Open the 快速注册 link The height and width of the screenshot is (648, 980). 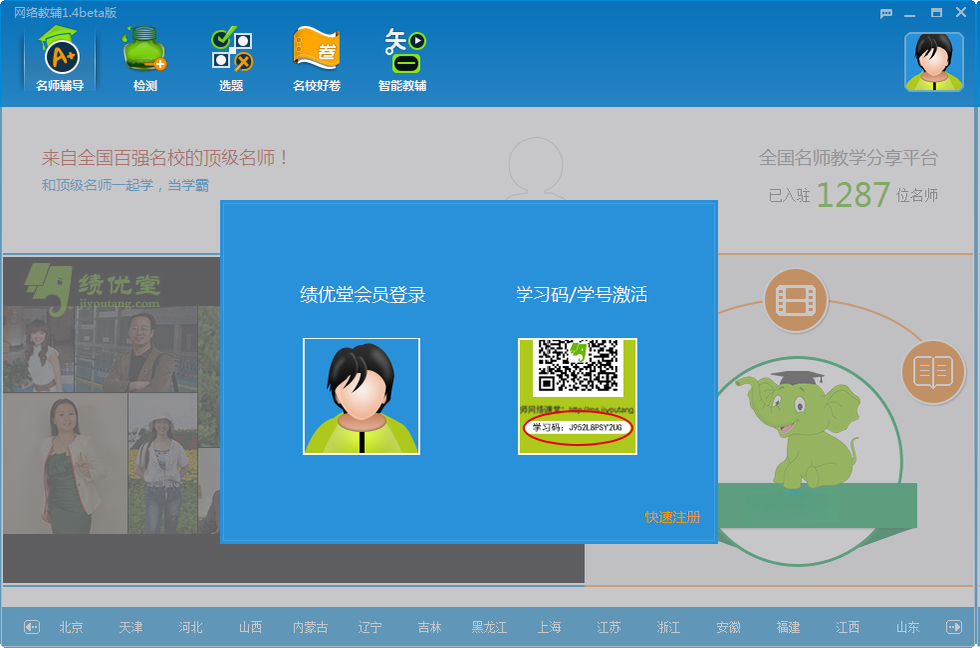point(672,517)
